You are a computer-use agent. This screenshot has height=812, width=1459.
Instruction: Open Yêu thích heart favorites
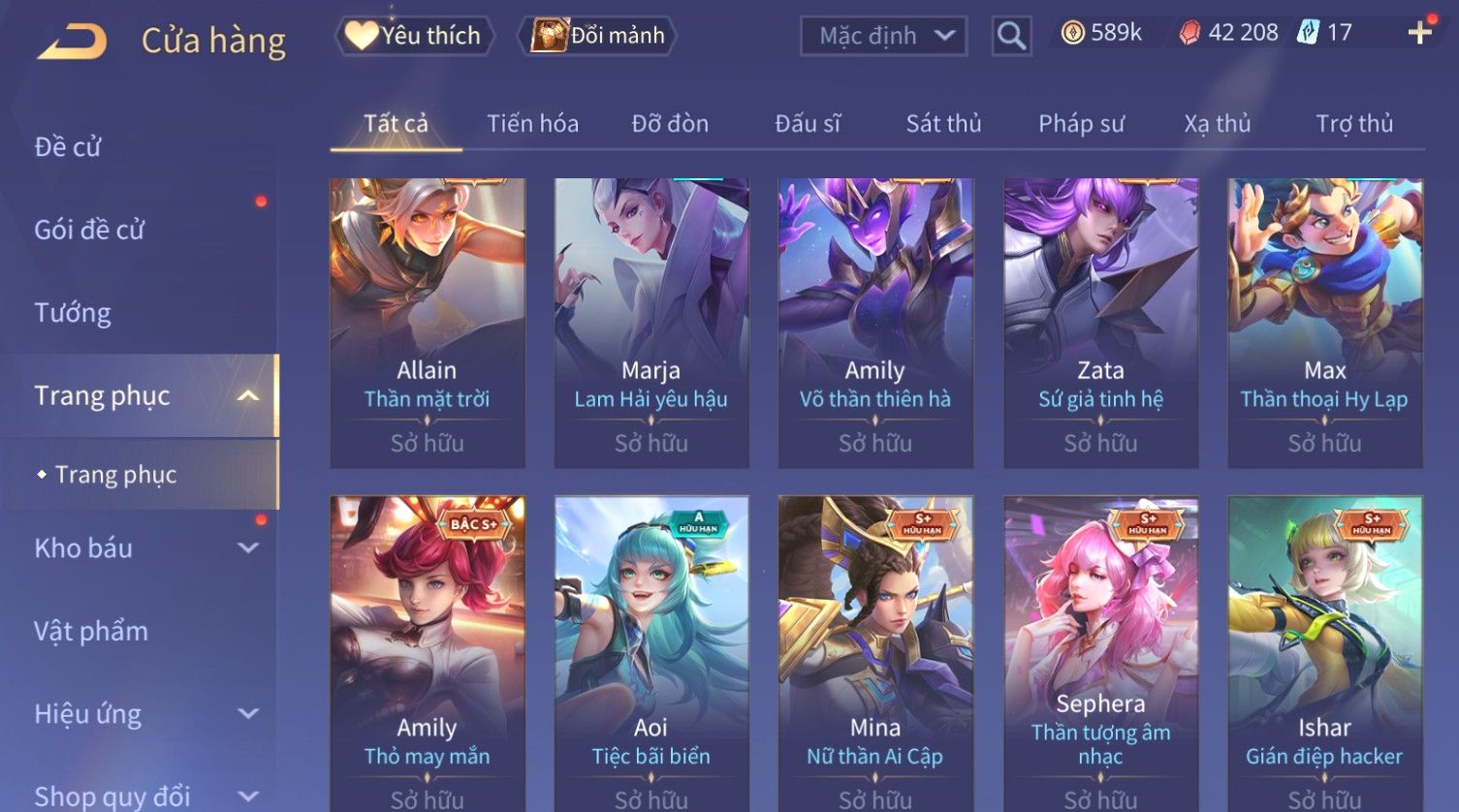pyautogui.click(x=415, y=36)
